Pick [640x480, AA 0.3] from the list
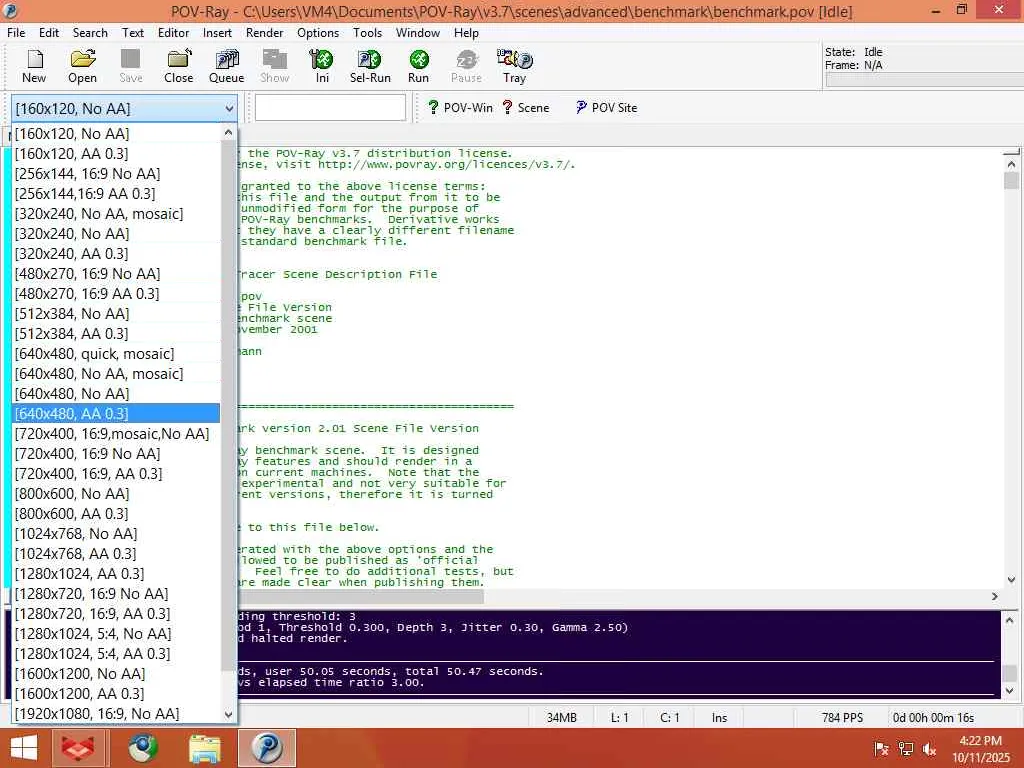 72,413
